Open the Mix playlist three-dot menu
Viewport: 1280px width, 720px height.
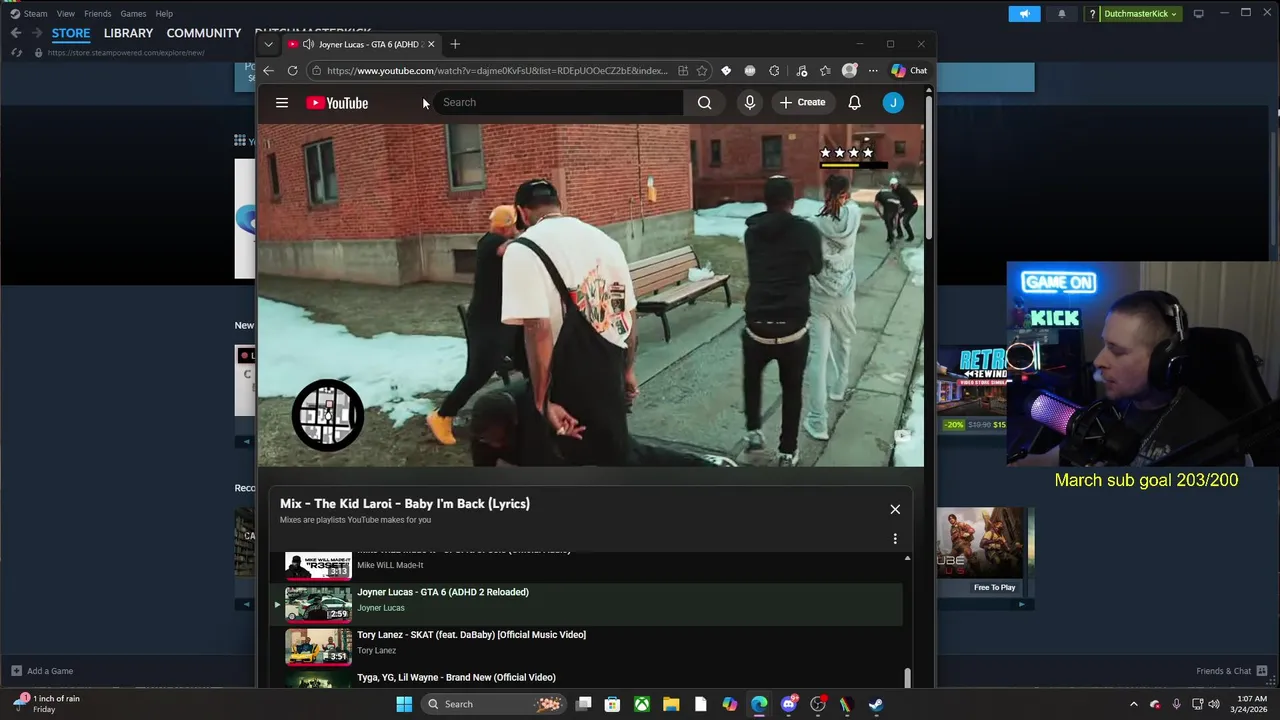tap(895, 538)
